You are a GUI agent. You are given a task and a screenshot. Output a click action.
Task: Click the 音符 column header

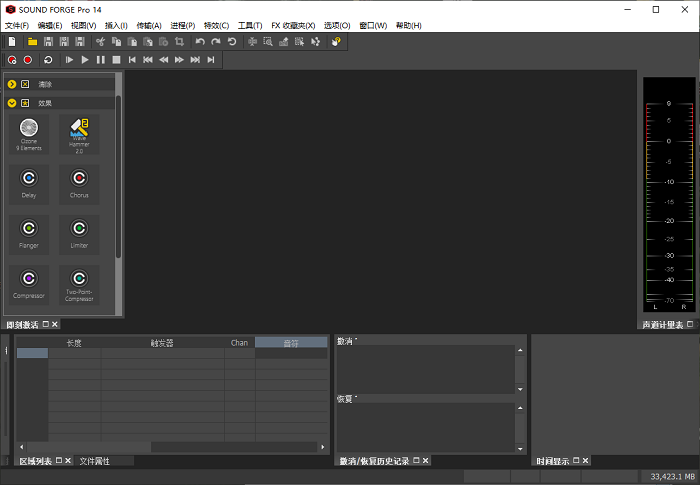[x=290, y=342]
